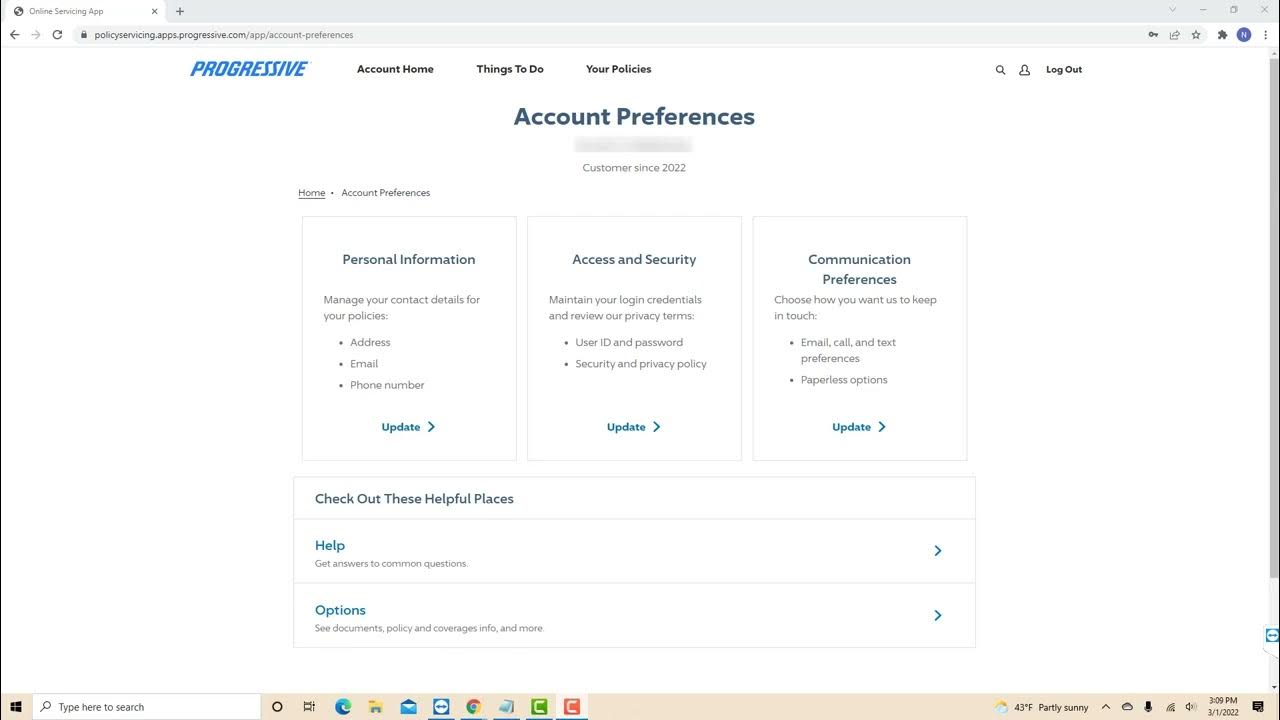Share this page via address bar icon
Viewport: 1280px width, 720px height.
pyautogui.click(x=1175, y=34)
